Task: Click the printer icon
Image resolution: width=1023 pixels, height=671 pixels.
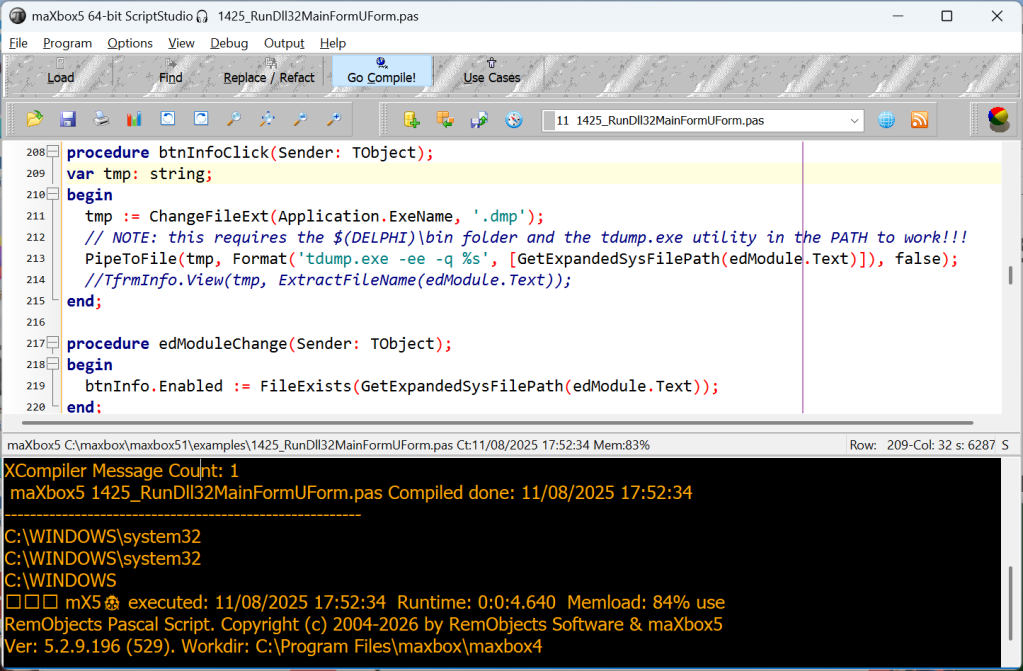Action: [101, 119]
